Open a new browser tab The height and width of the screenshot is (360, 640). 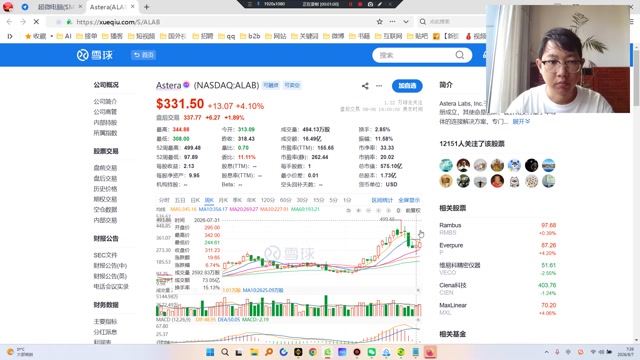[147, 7]
